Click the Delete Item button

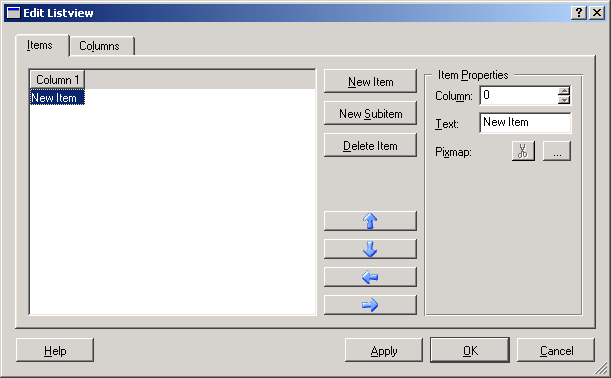click(370, 145)
